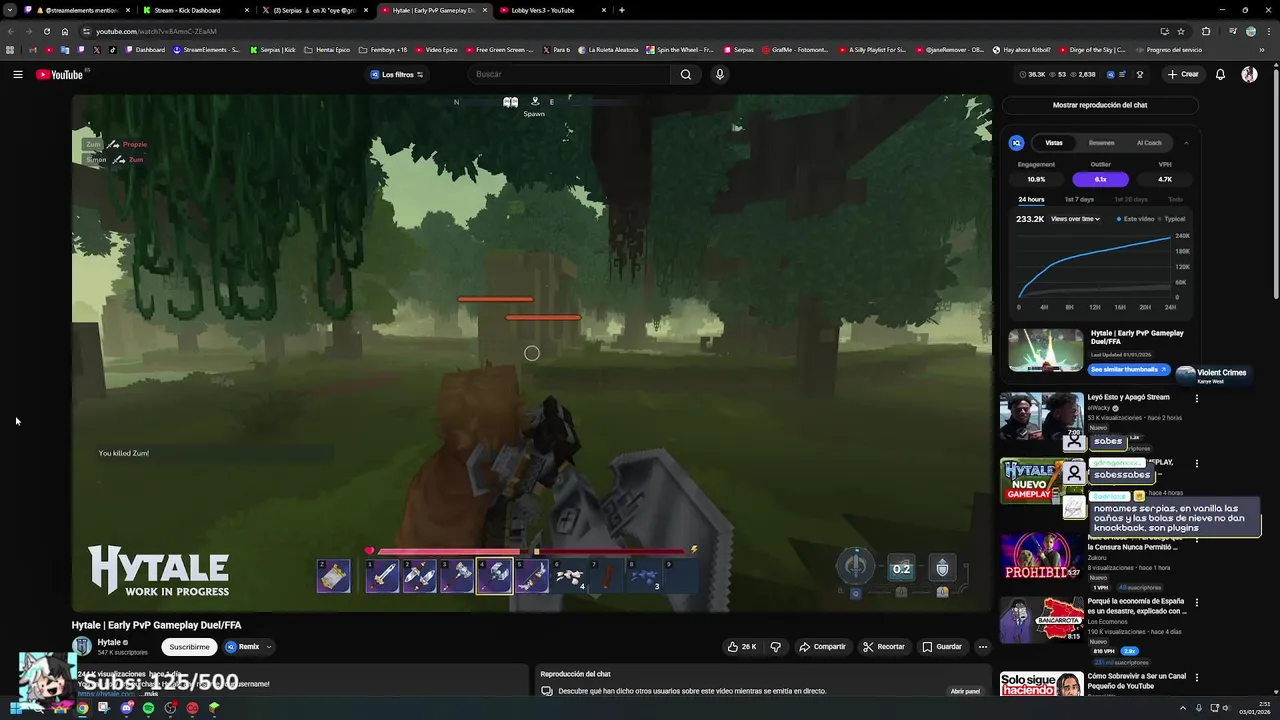The height and width of the screenshot is (720, 1280).
Task: Click the VPH 4.7K value
Action: tap(1165, 179)
